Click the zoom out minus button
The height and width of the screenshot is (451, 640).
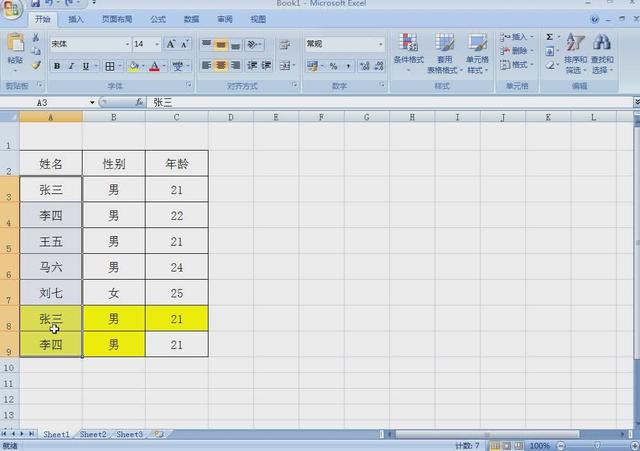(561, 446)
